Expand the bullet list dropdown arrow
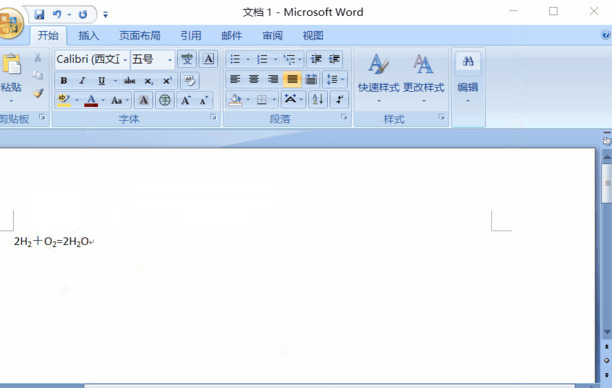This screenshot has height=388, width=612. pos(247,59)
